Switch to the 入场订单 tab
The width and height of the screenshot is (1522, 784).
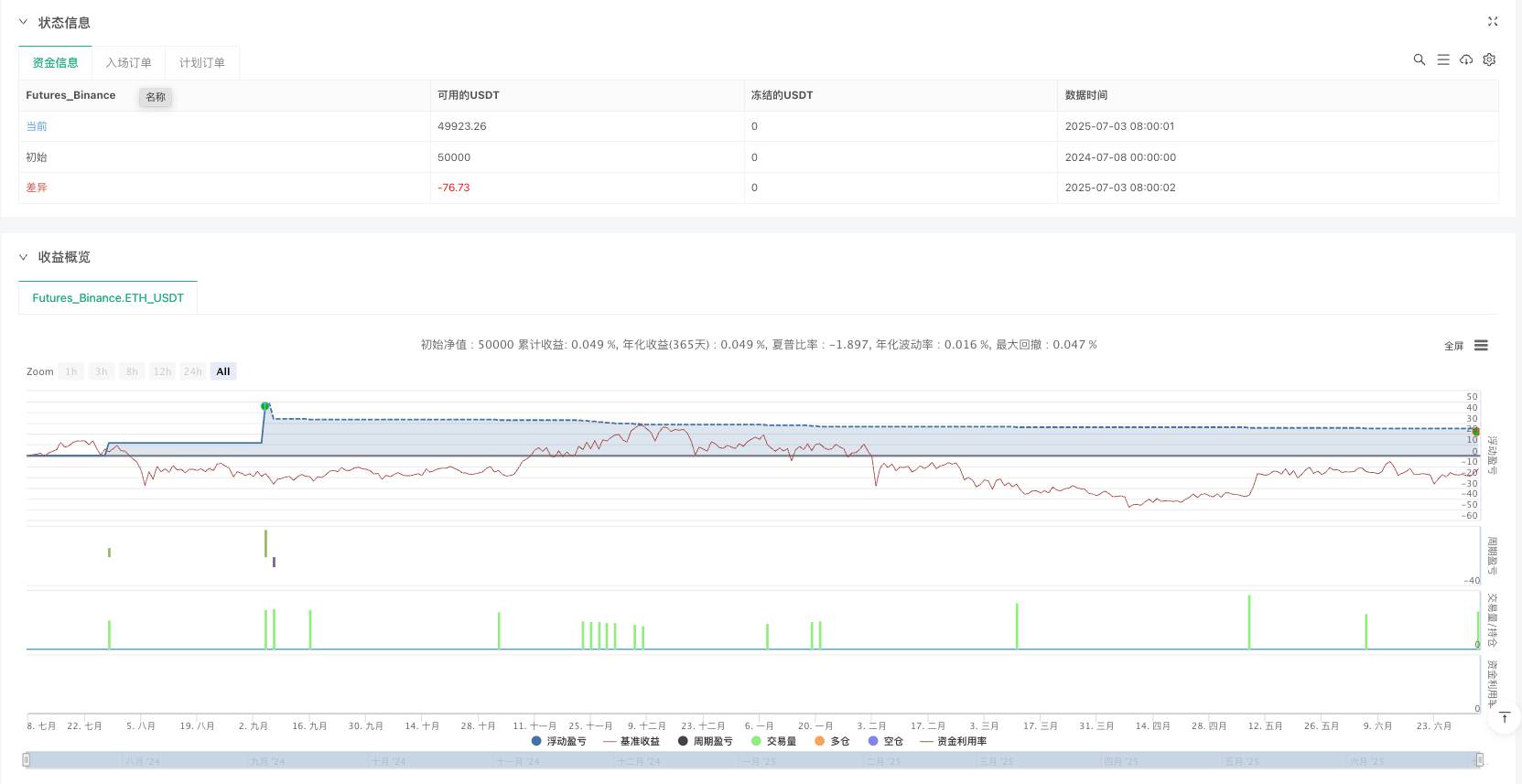coord(129,63)
